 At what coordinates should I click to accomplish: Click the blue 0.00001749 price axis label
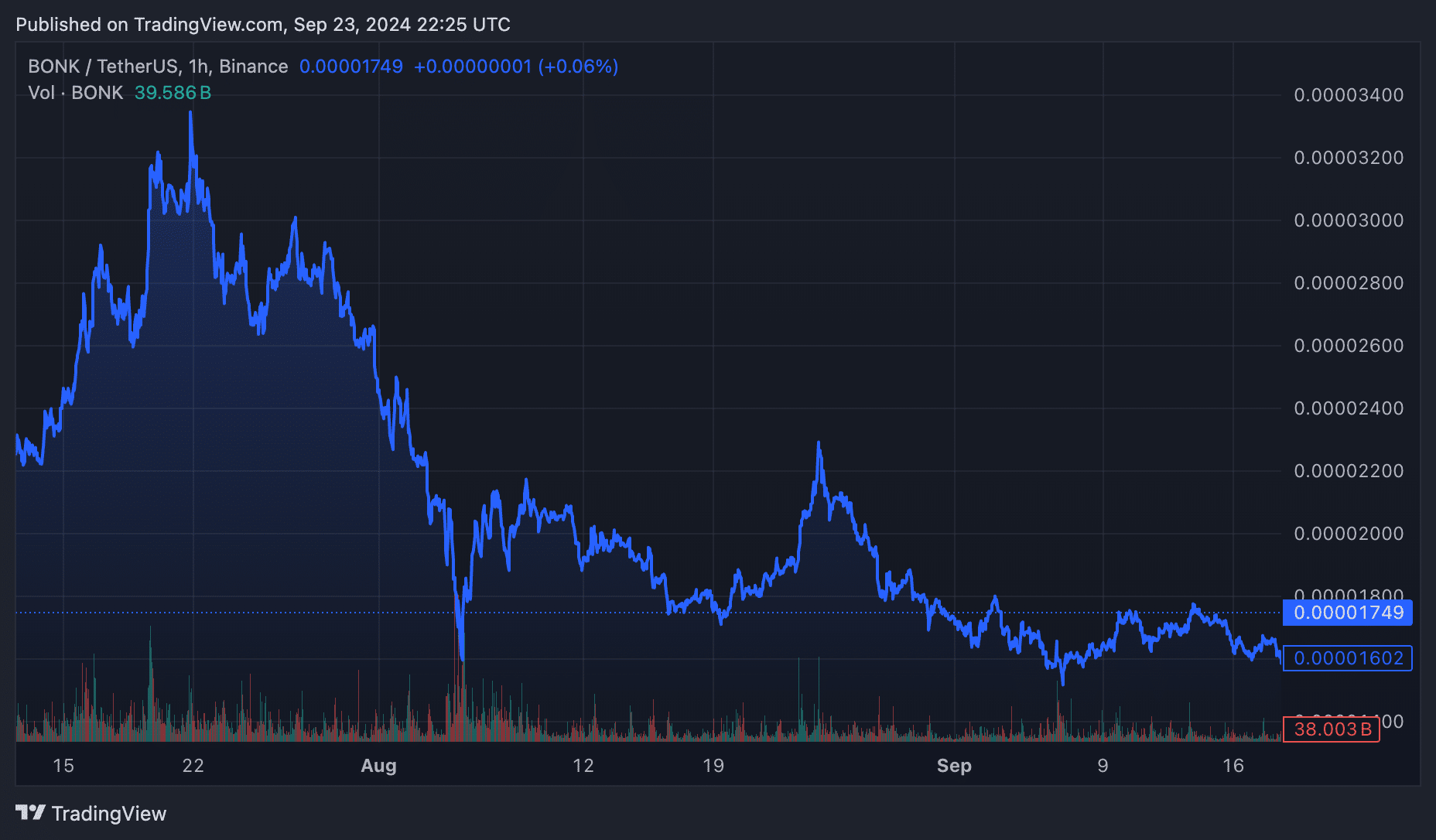coord(1348,613)
